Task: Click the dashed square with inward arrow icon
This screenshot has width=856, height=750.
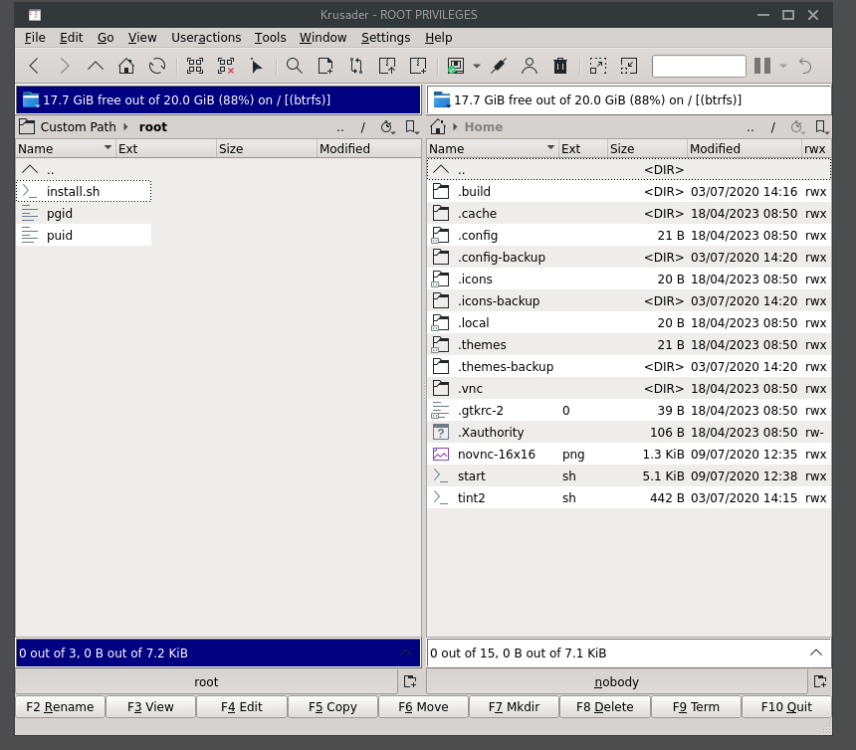Action: point(629,66)
